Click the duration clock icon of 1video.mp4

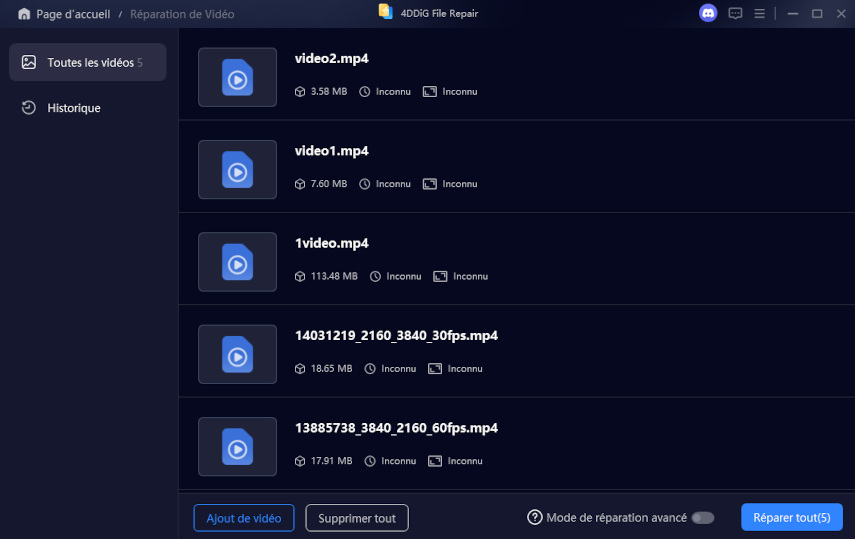[x=375, y=277]
